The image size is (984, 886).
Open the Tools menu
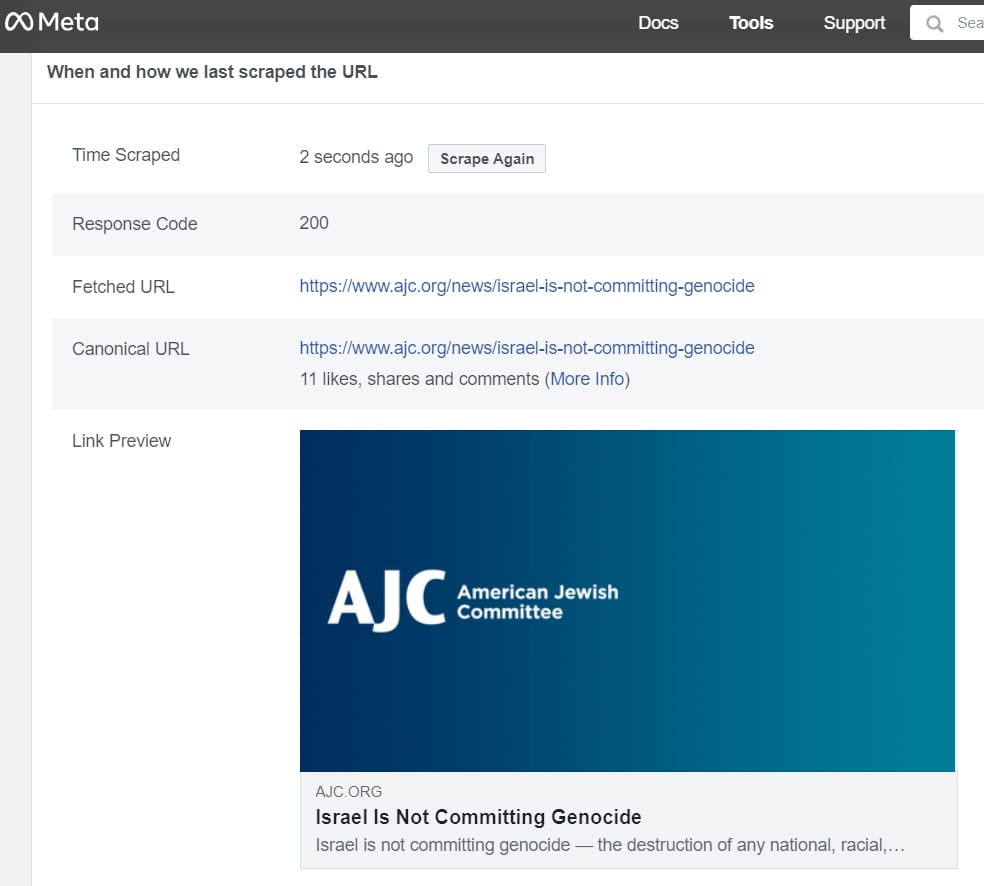(751, 23)
